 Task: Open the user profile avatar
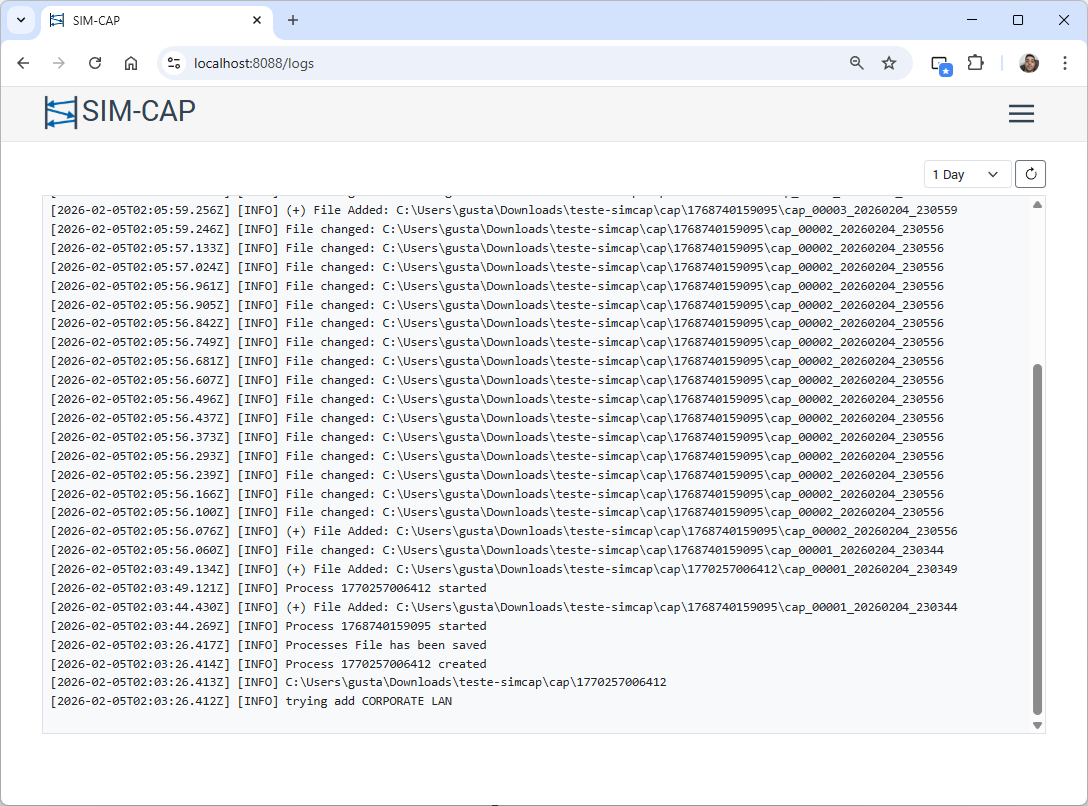1029,63
